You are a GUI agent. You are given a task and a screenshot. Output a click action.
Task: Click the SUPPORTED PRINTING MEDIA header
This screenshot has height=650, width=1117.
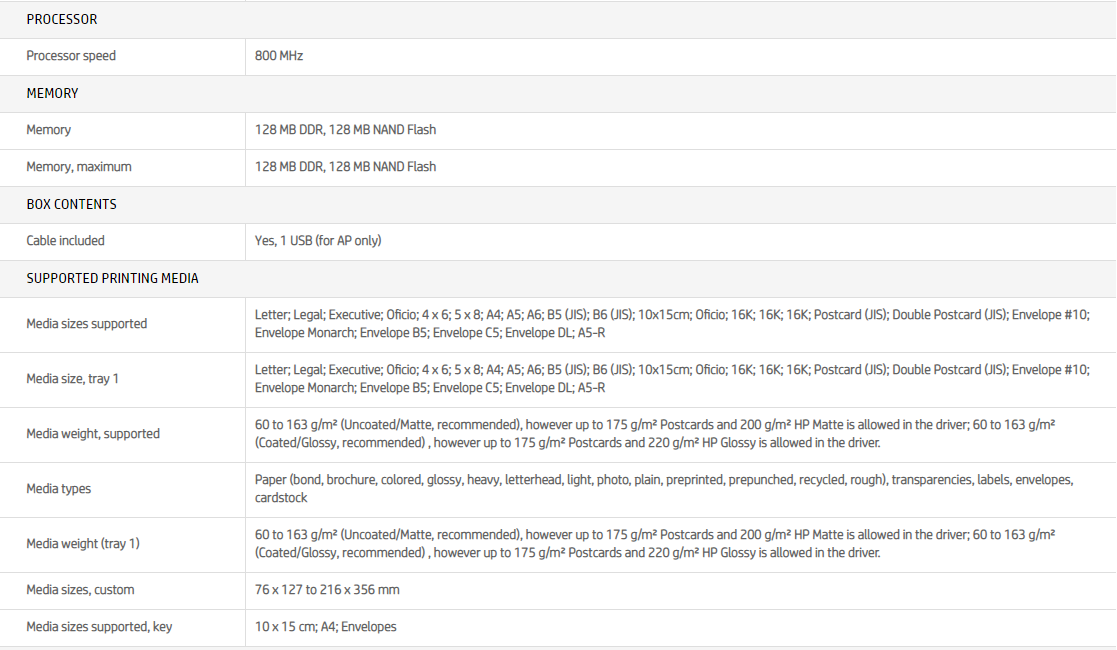click(x=112, y=278)
